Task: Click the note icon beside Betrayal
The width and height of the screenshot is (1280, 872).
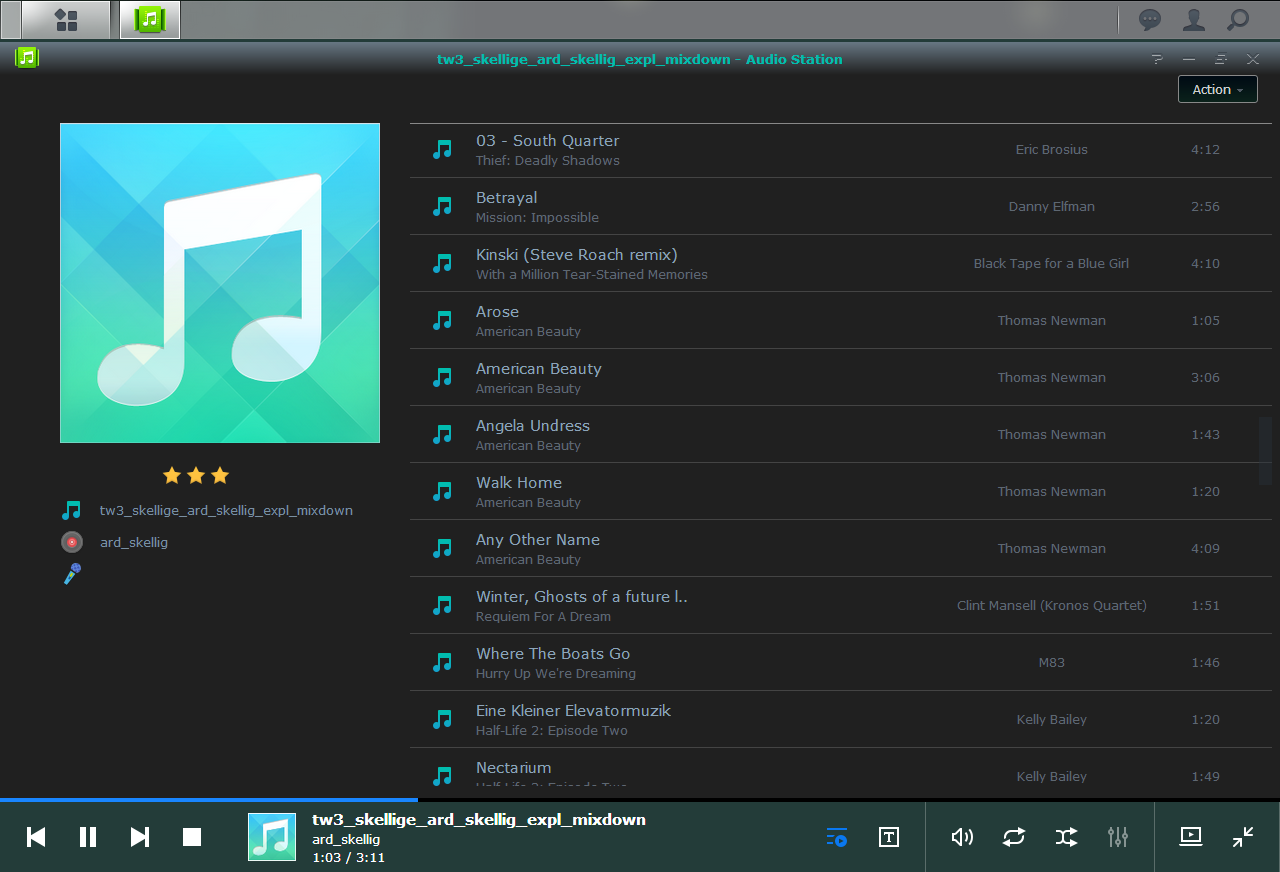Action: 442,206
